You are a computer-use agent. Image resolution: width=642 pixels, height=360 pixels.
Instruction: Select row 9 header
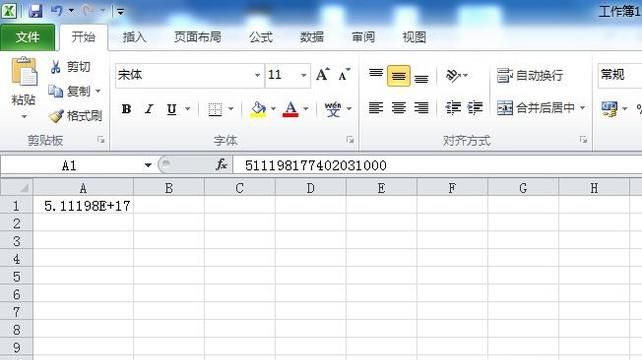point(16,347)
